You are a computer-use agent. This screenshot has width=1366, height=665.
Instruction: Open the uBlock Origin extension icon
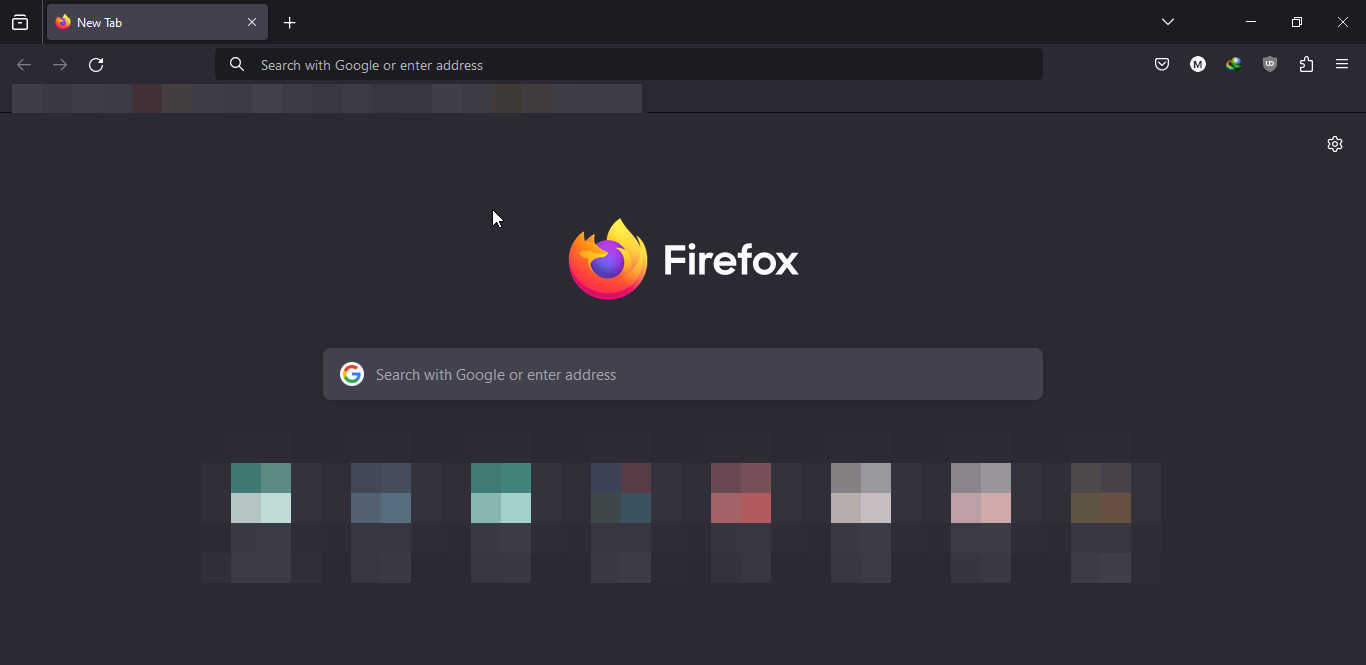(x=1270, y=64)
